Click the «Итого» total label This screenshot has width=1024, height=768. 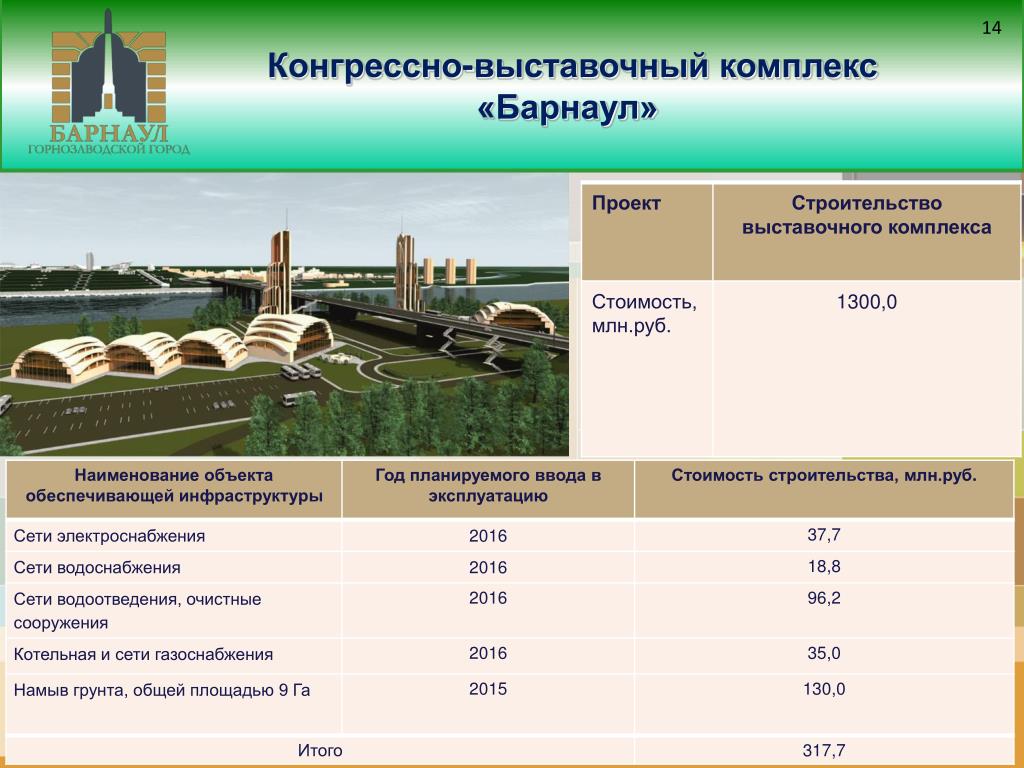click(320, 750)
